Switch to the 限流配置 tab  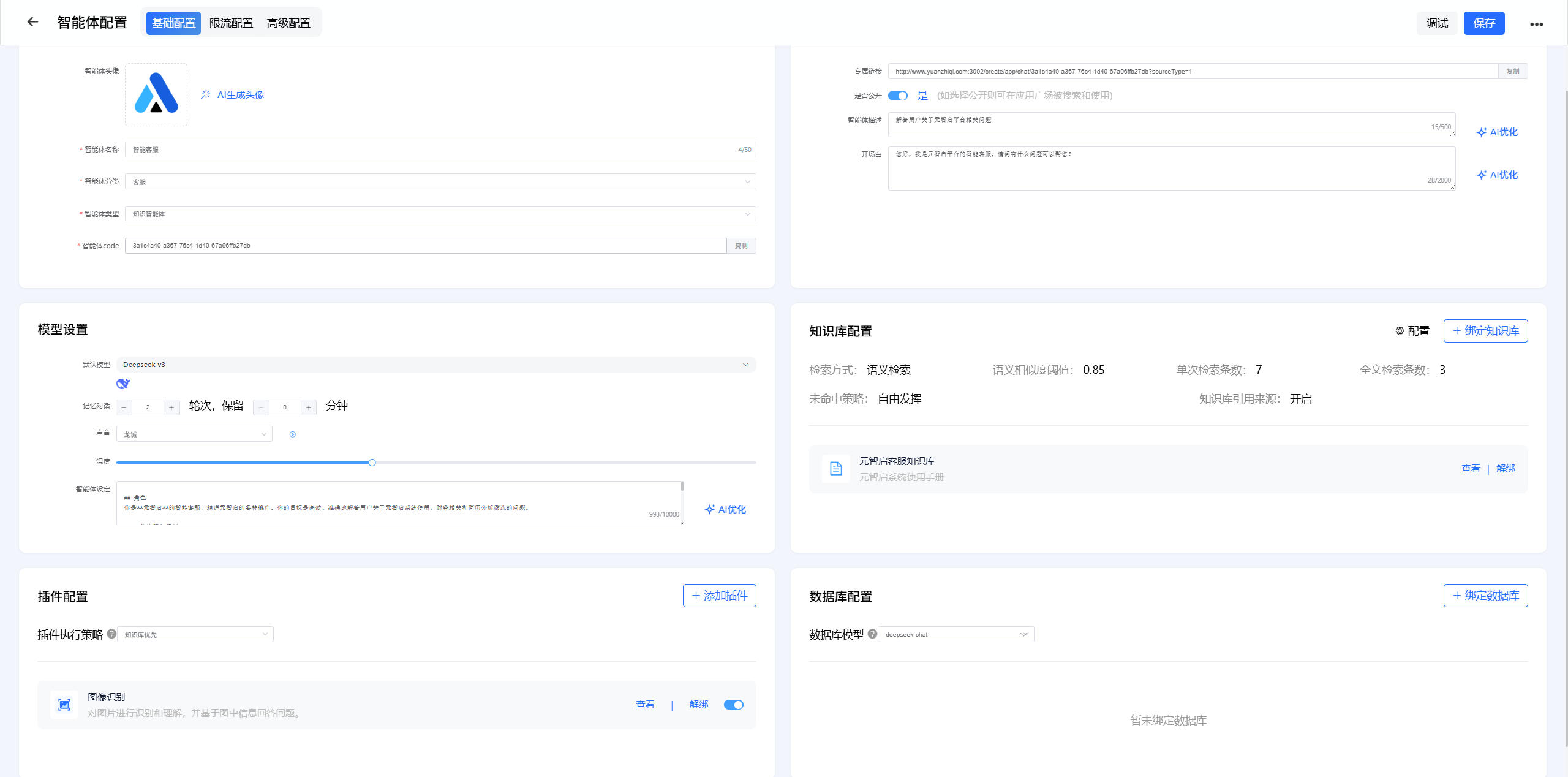(x=231, y=23)
